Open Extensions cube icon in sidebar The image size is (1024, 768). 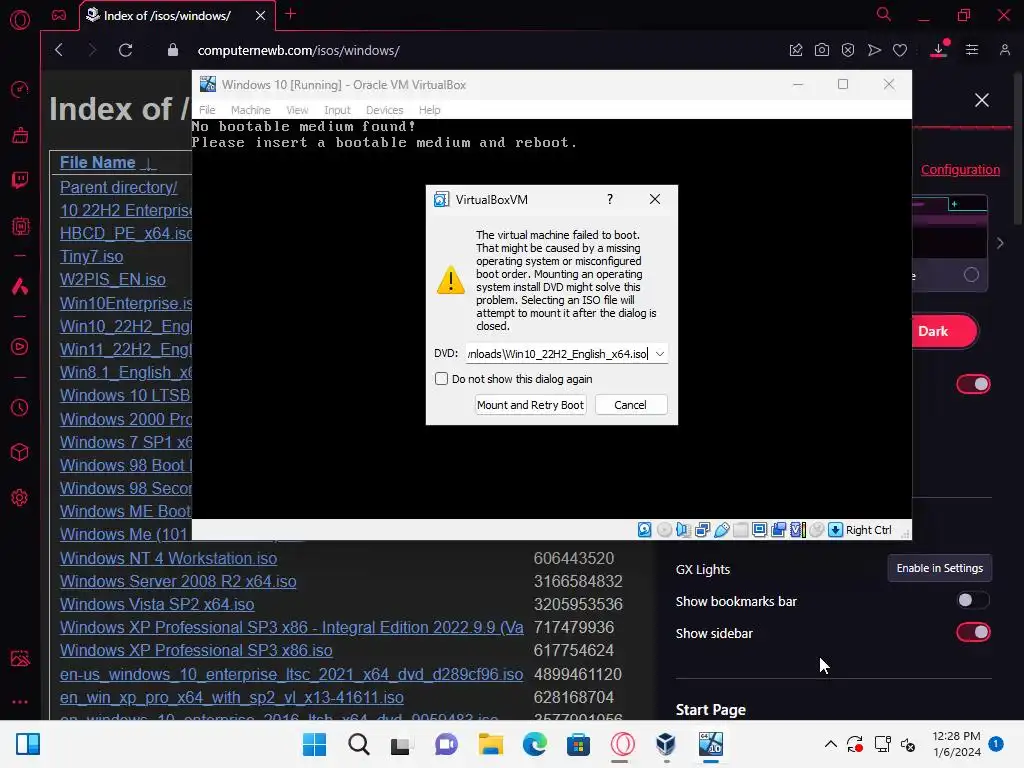tap(20, 453)
